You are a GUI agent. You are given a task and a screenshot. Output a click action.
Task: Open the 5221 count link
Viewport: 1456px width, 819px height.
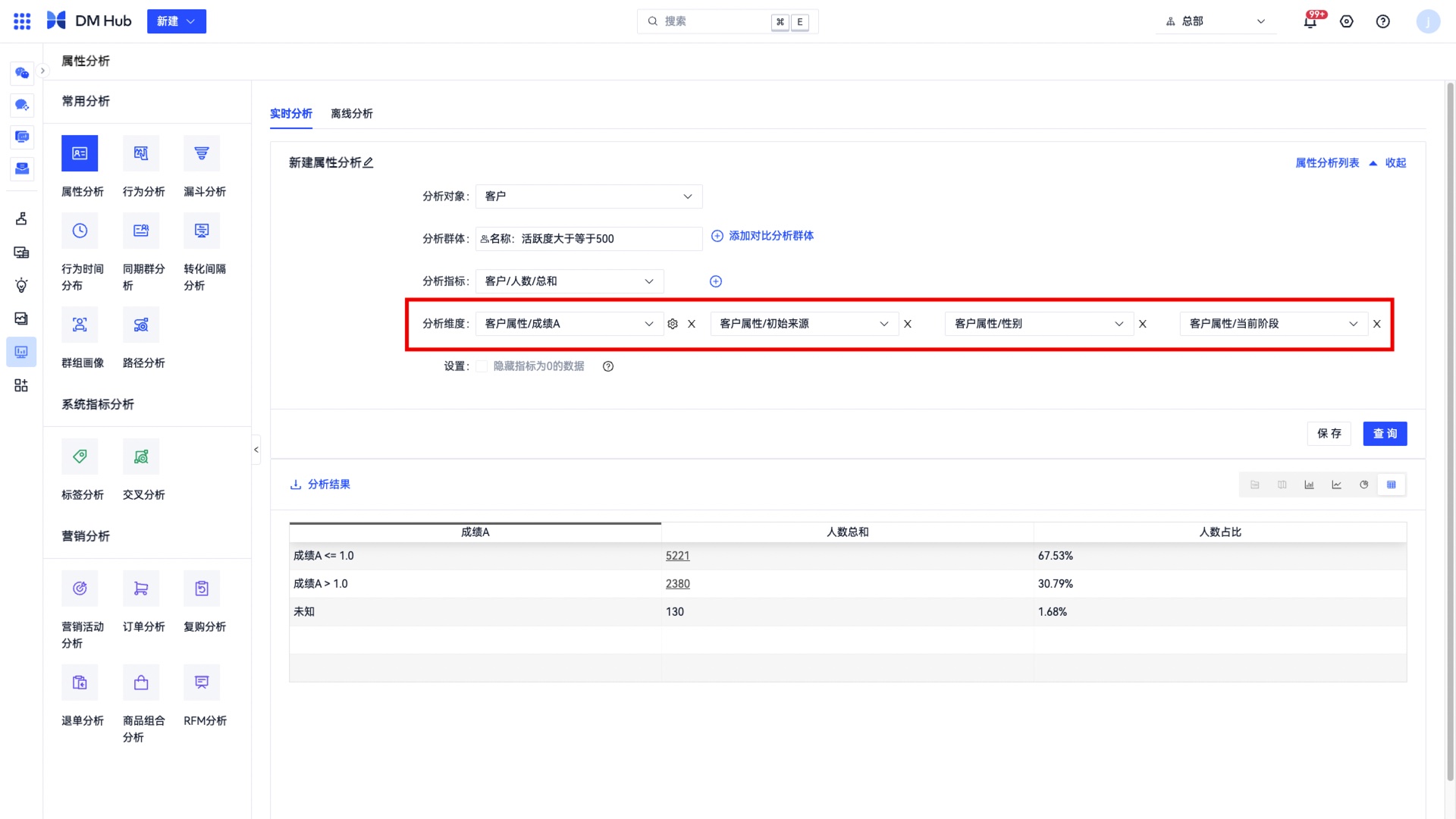tap(678, 556)
